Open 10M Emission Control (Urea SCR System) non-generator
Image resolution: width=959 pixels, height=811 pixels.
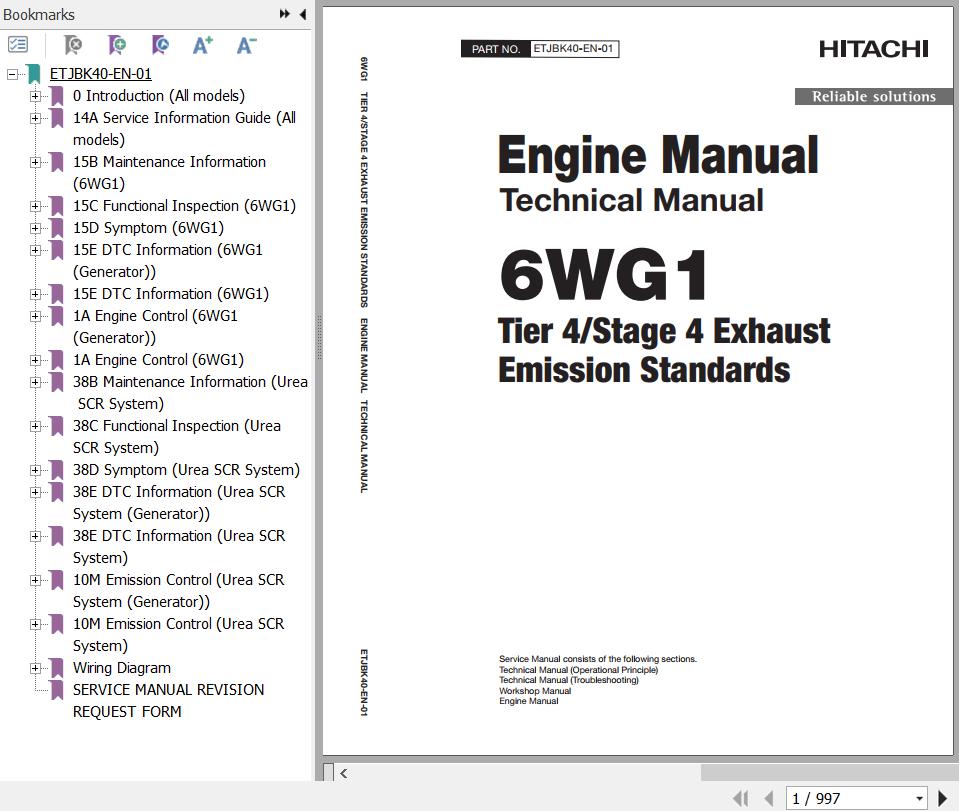point(179,635)
